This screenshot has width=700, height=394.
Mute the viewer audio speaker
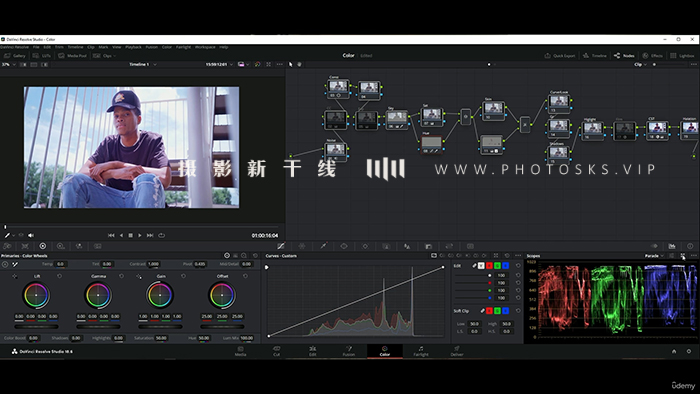31,235
